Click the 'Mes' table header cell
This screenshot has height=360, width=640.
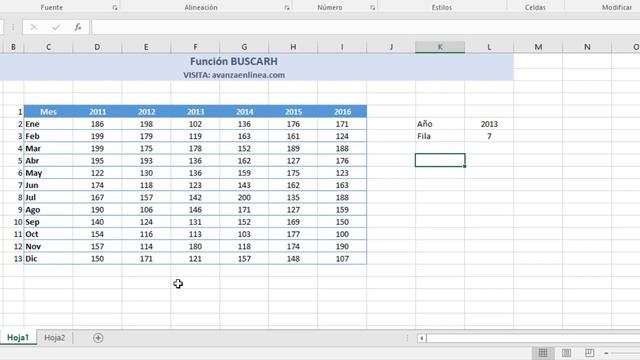click(x=48, y=111)
